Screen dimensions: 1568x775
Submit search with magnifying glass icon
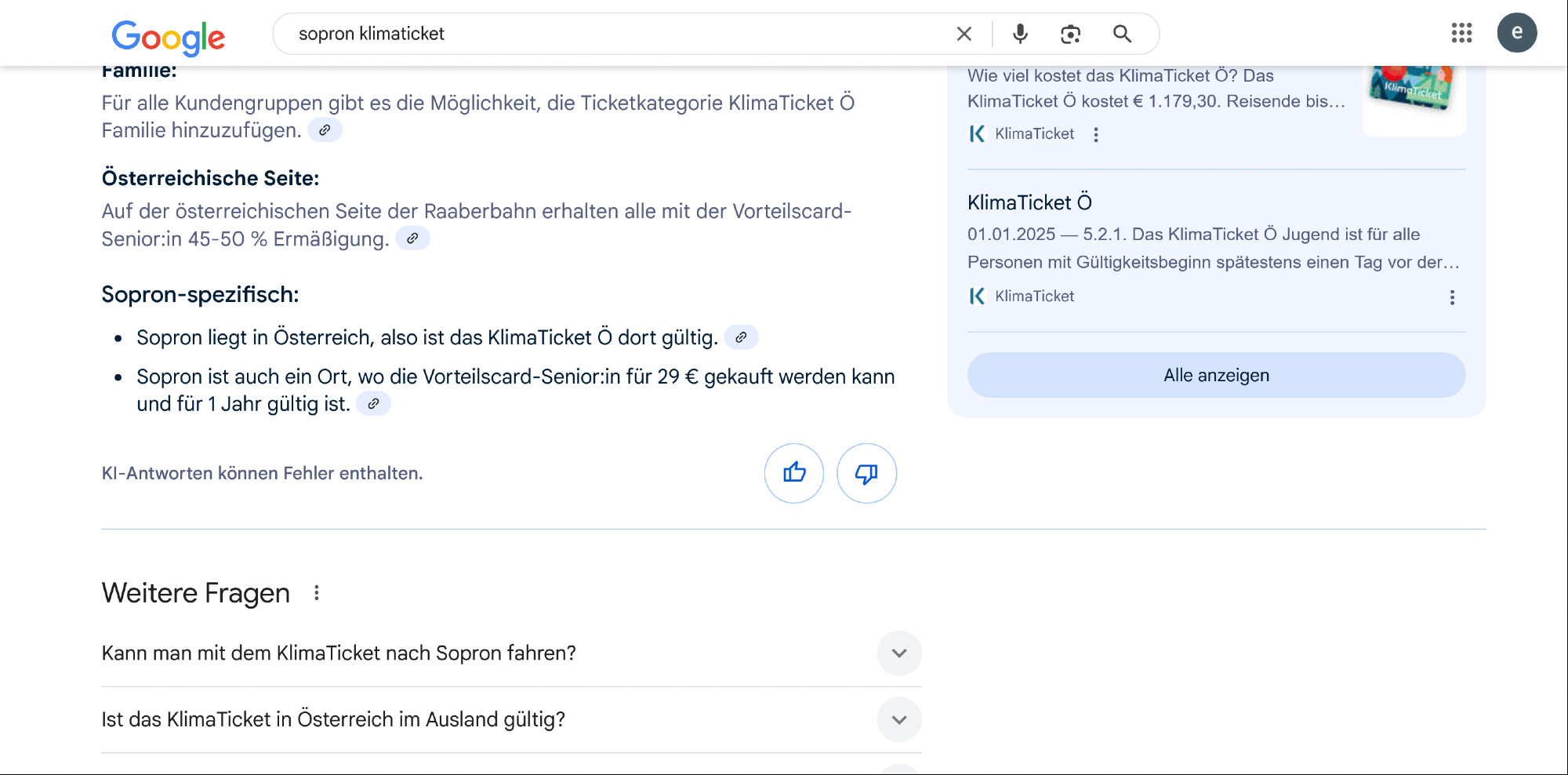(1122, 34)
